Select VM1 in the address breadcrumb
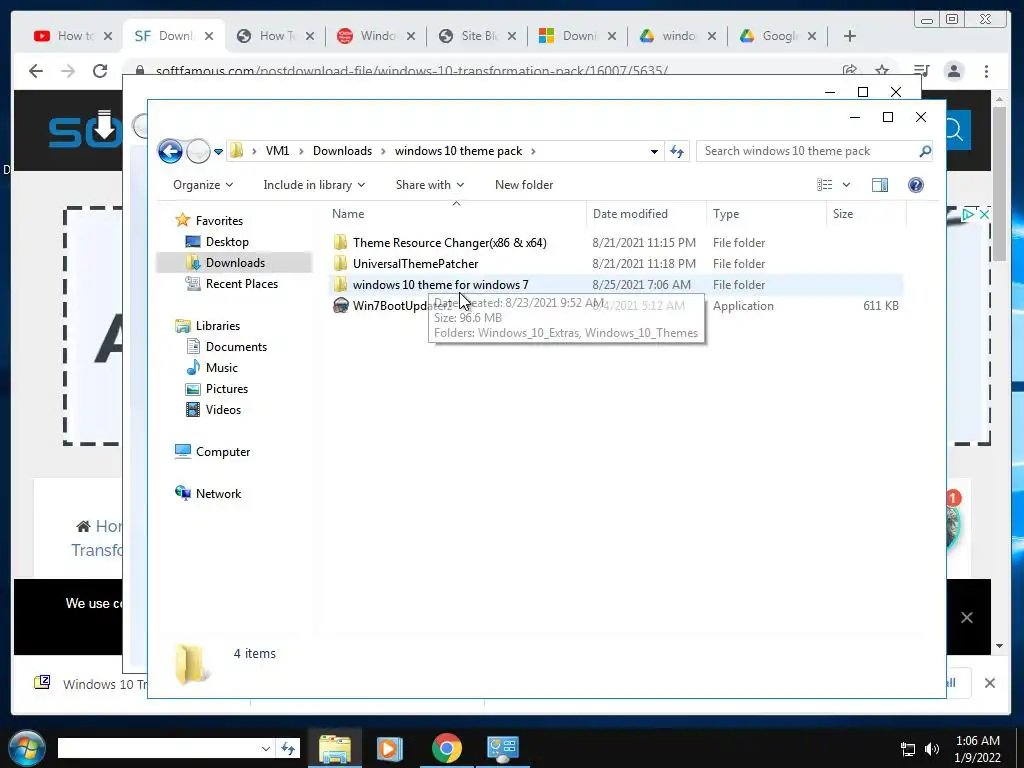1024x768 pixels. (x=278, y=151)
